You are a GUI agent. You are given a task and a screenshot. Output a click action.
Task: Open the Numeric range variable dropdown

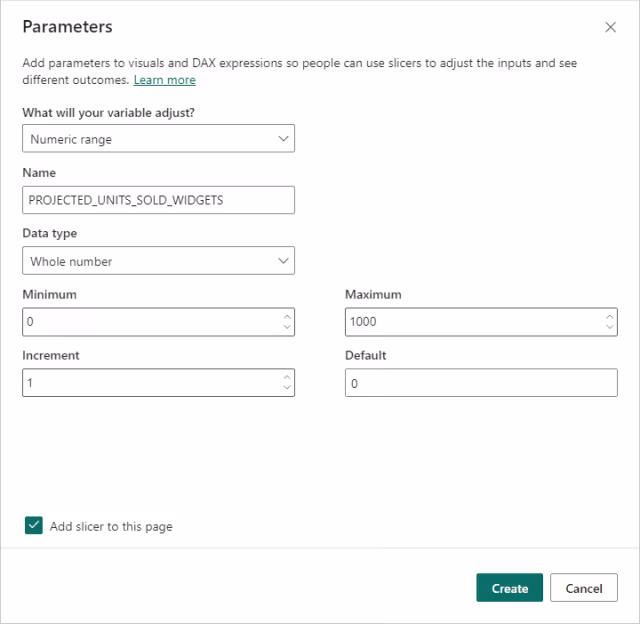158,139
